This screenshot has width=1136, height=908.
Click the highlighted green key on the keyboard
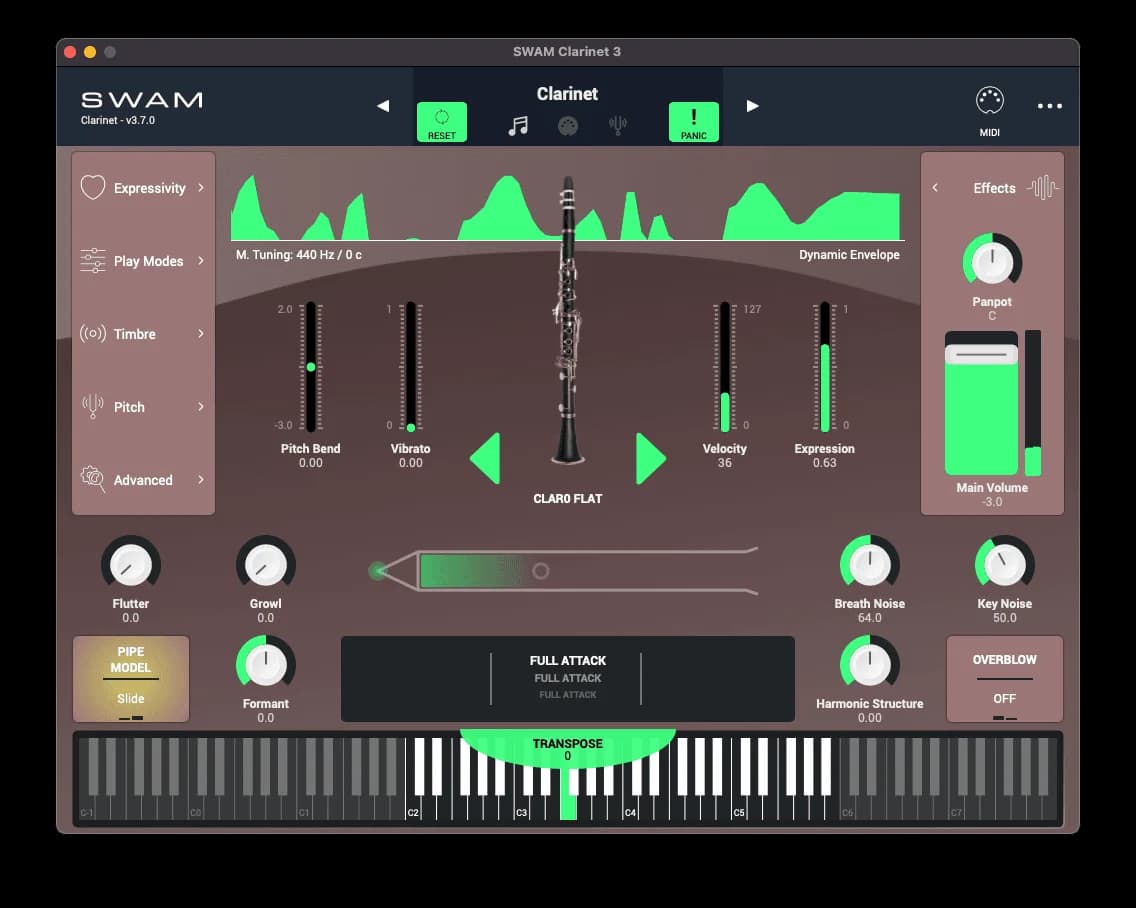[568, 806]
